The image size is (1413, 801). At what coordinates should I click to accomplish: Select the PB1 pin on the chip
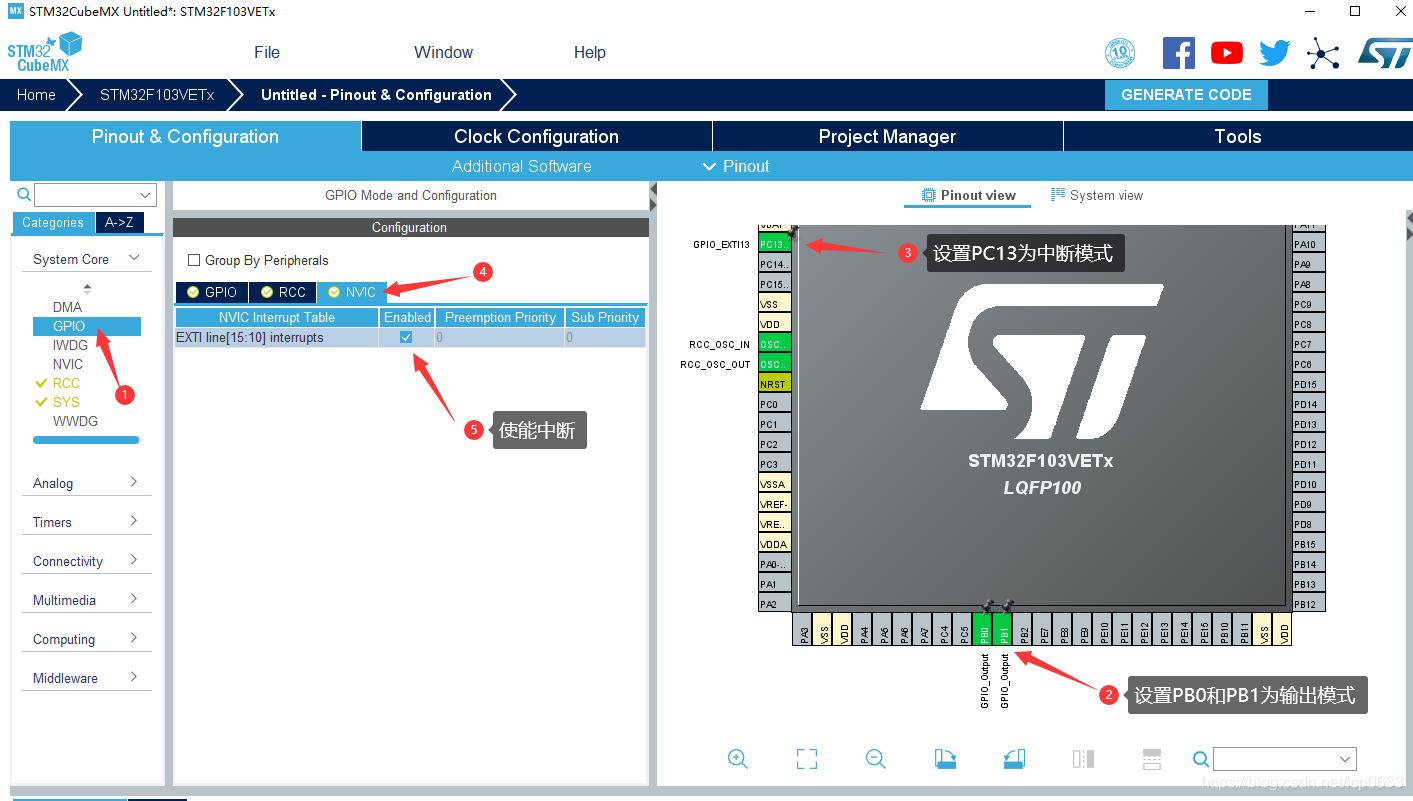point(1003,629)
